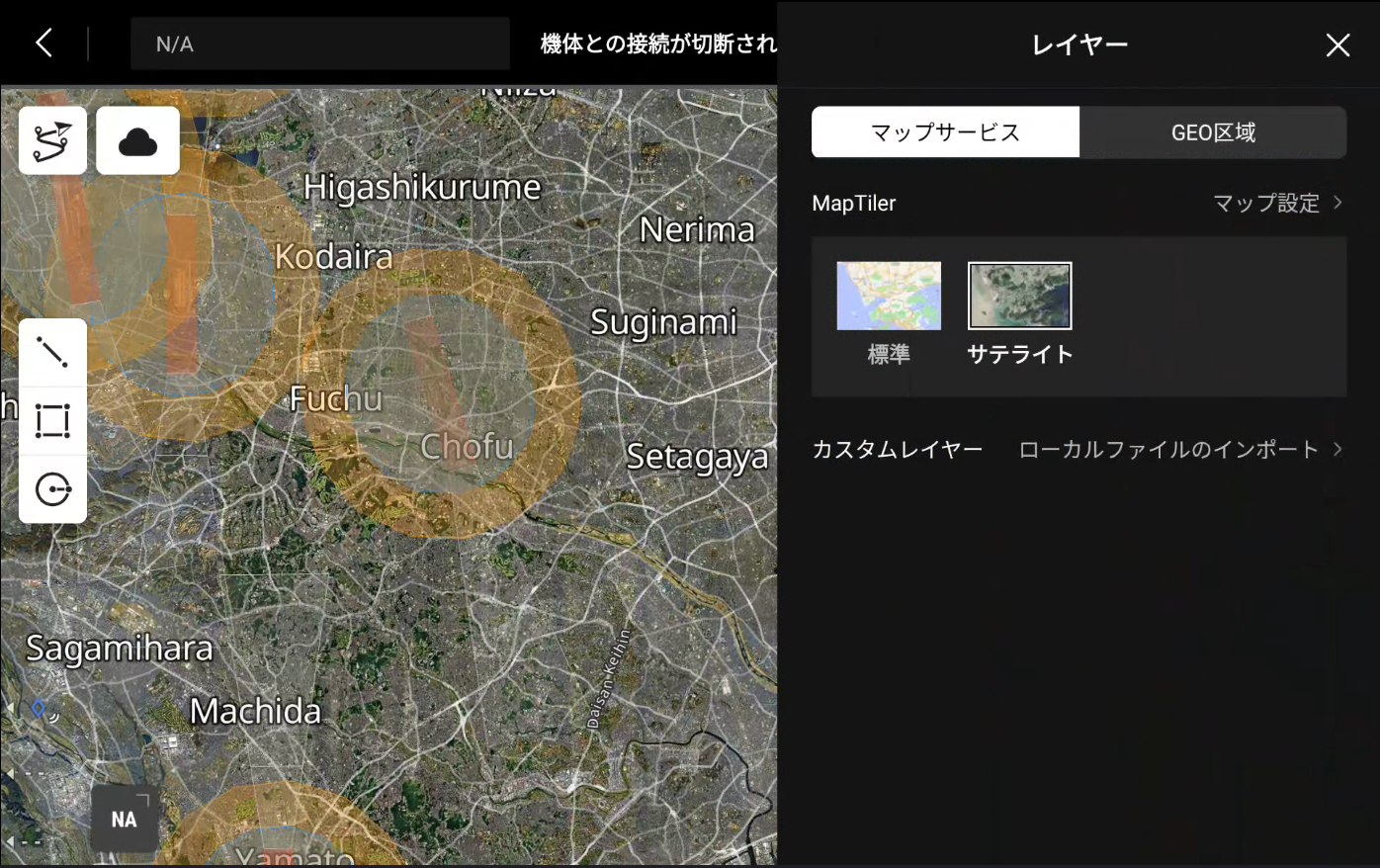
Task: Open the cloud sync icon
Action: click(x=137, y=140)
